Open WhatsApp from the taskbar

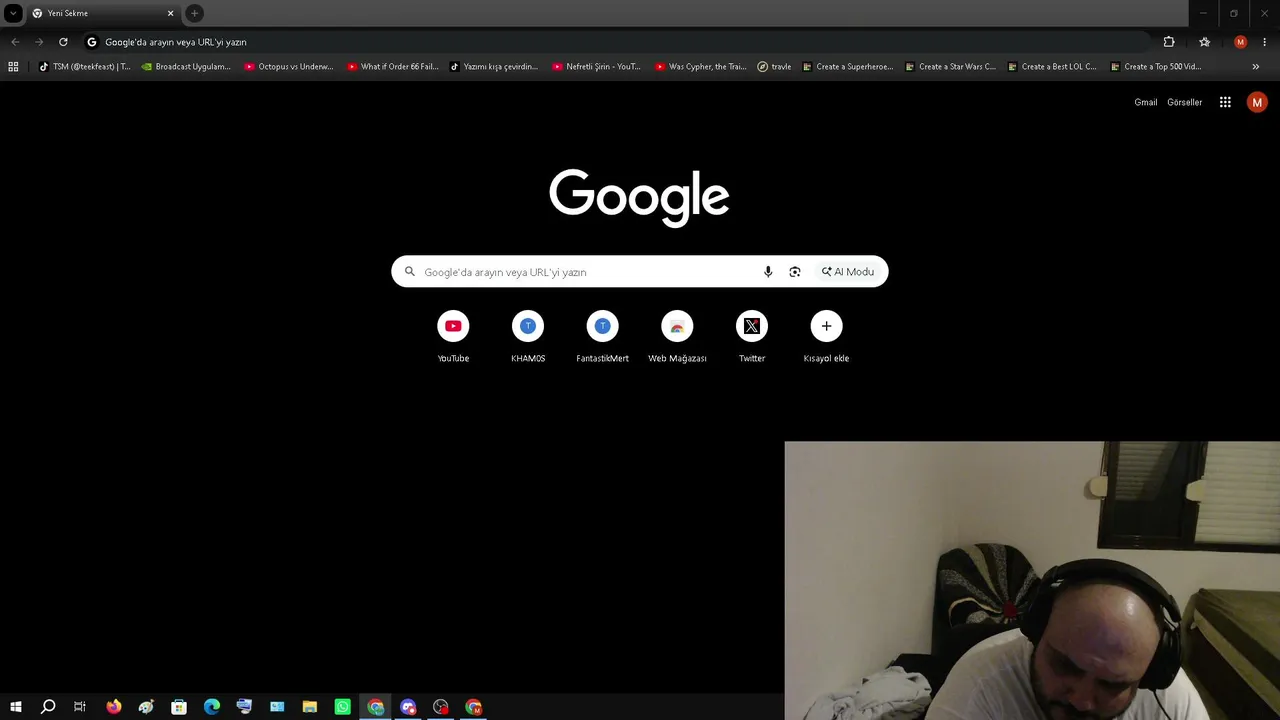(x=343, y=707)
